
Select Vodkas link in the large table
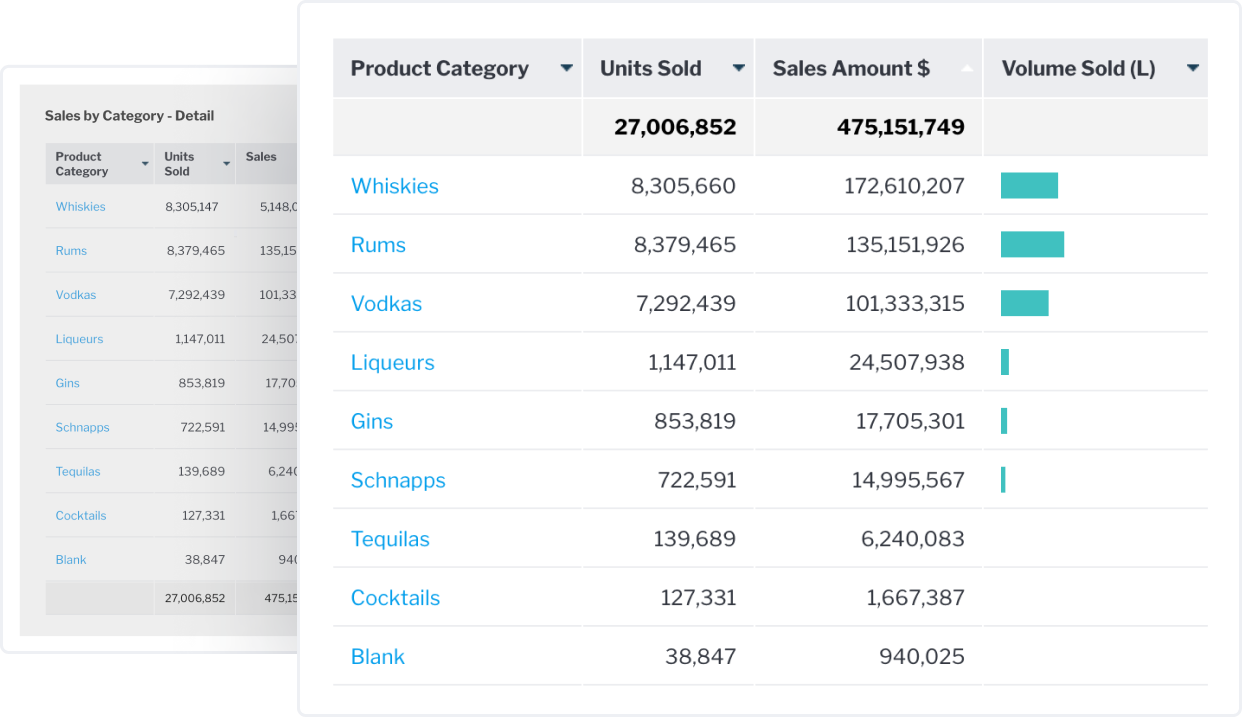(x=386, y=304)
